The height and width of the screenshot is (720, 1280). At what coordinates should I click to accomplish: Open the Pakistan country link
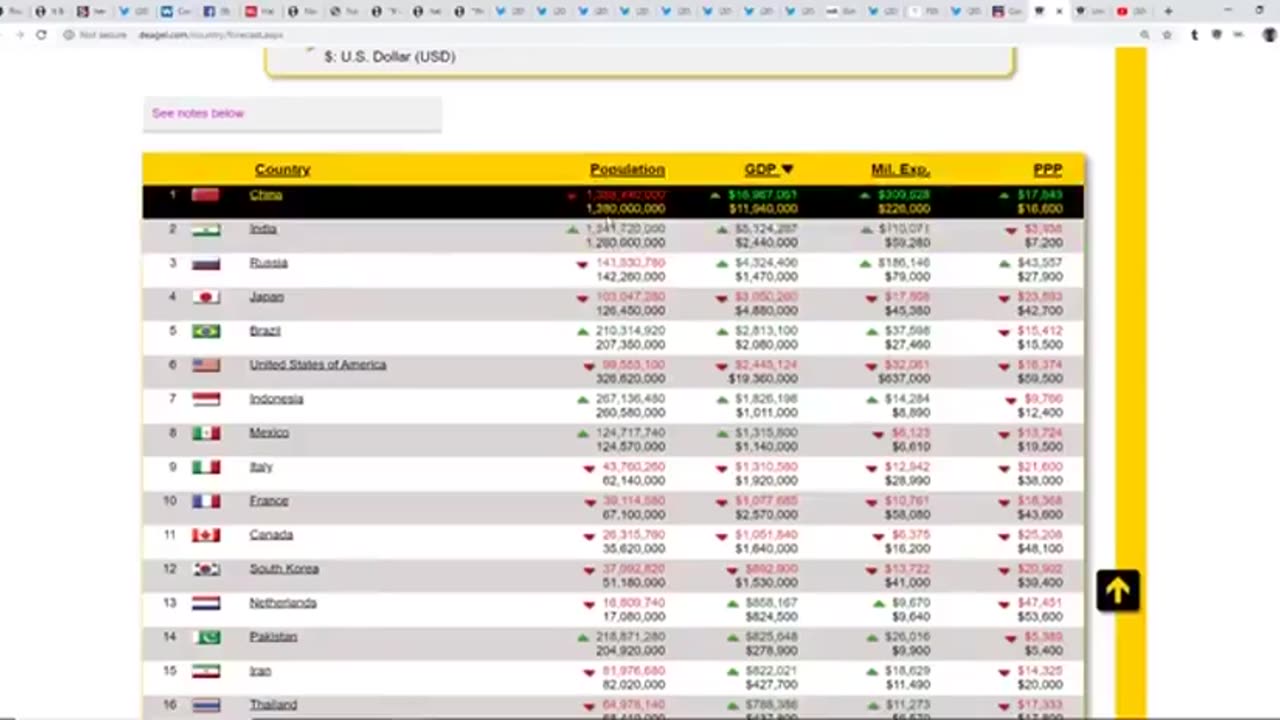click(273, 637)
